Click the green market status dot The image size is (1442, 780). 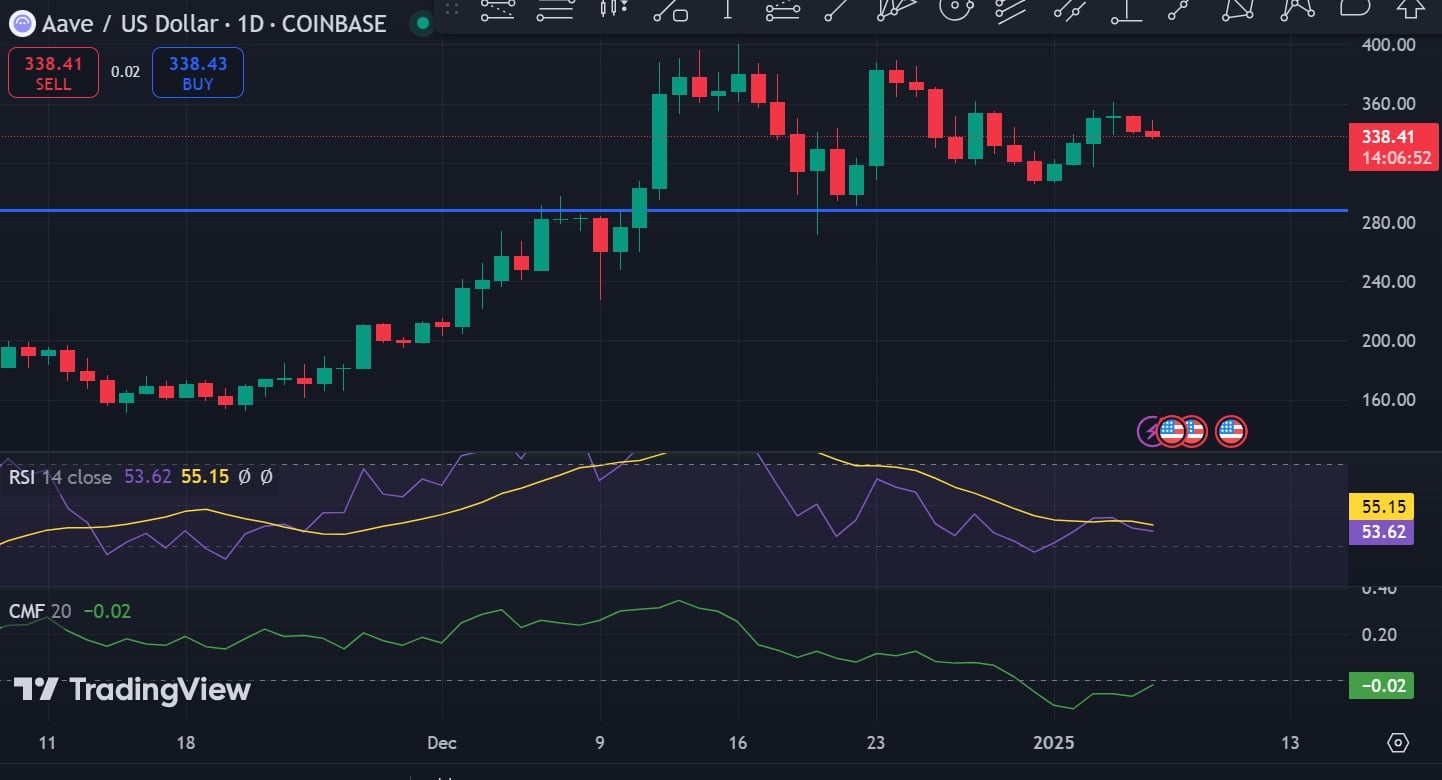click(421, 22)
